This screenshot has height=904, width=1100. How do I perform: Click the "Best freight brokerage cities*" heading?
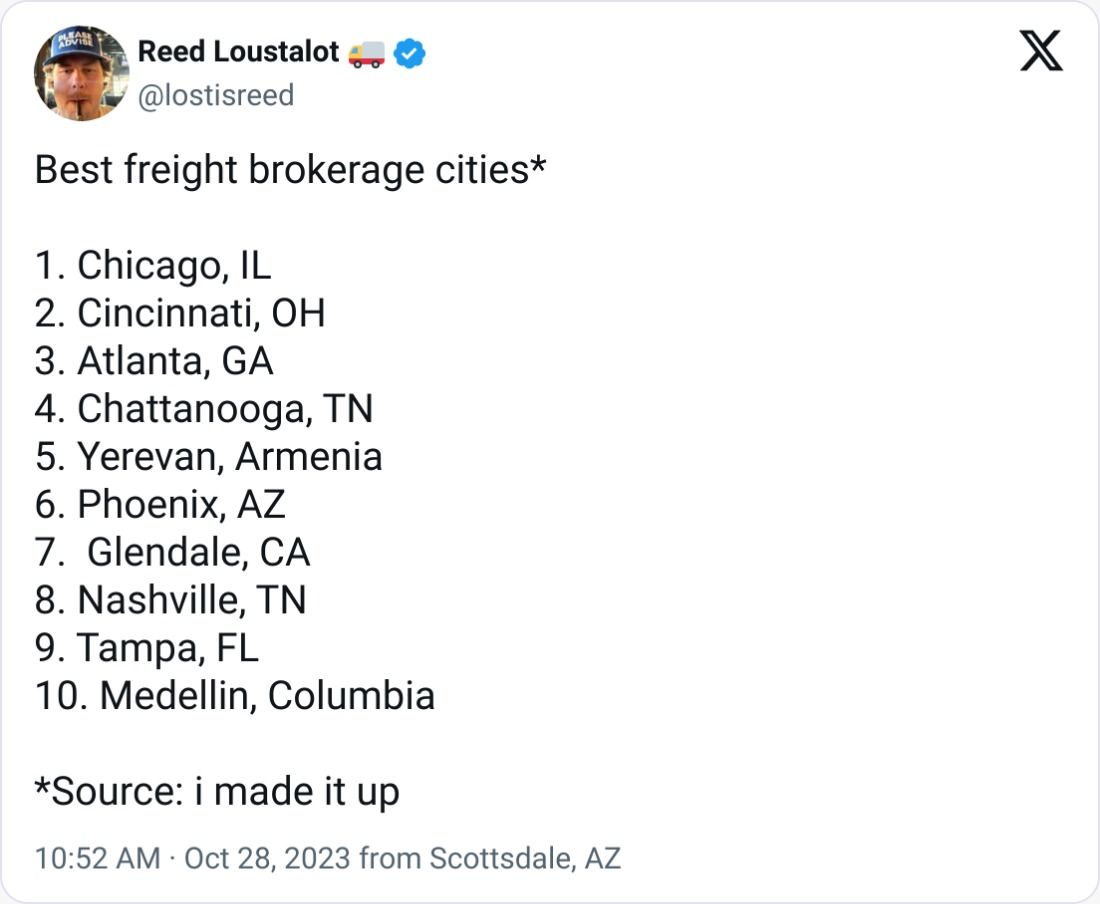click(291, 170)
